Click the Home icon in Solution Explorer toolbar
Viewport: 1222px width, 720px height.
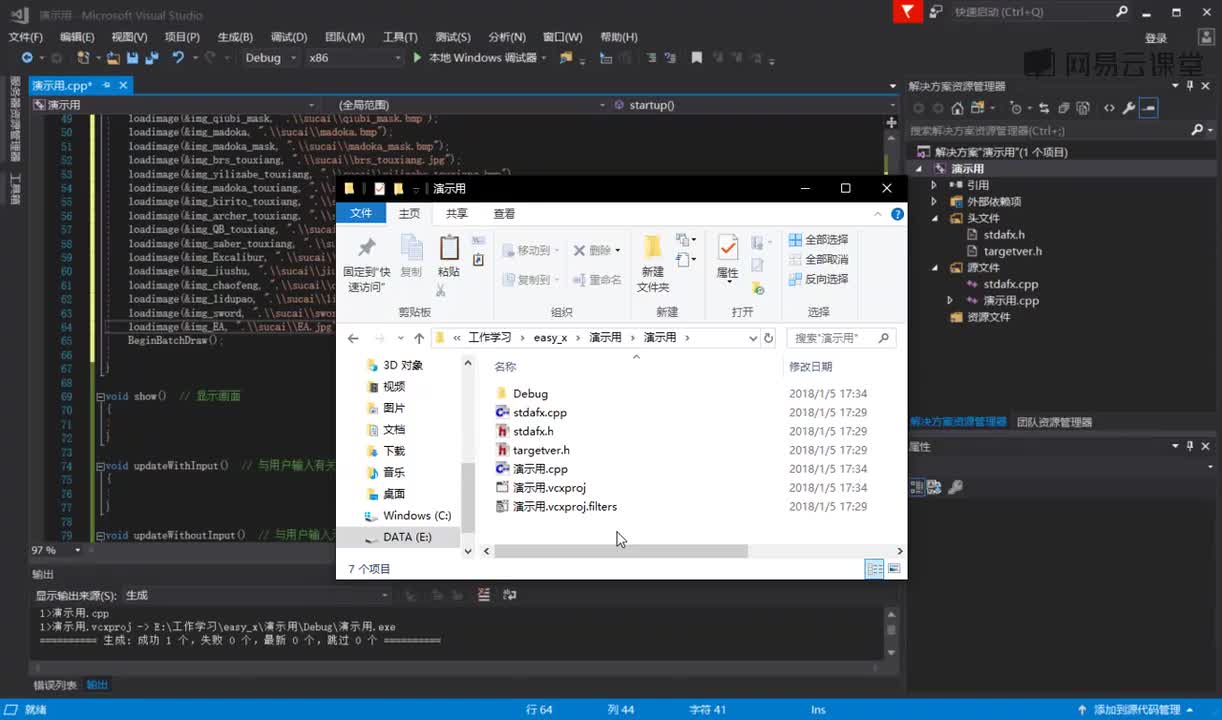point(958,108)
